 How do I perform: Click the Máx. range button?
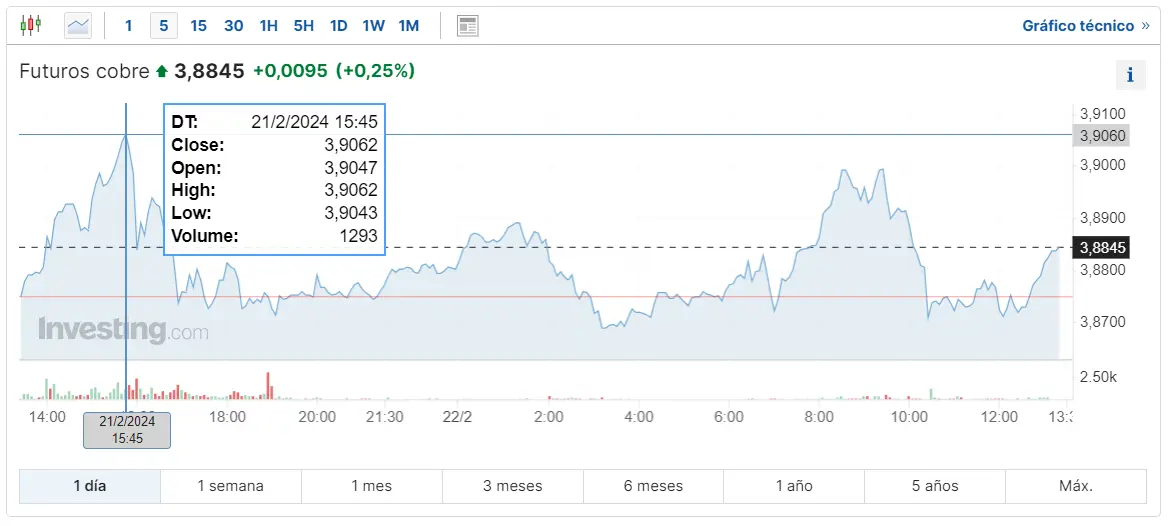[1075, 486]
